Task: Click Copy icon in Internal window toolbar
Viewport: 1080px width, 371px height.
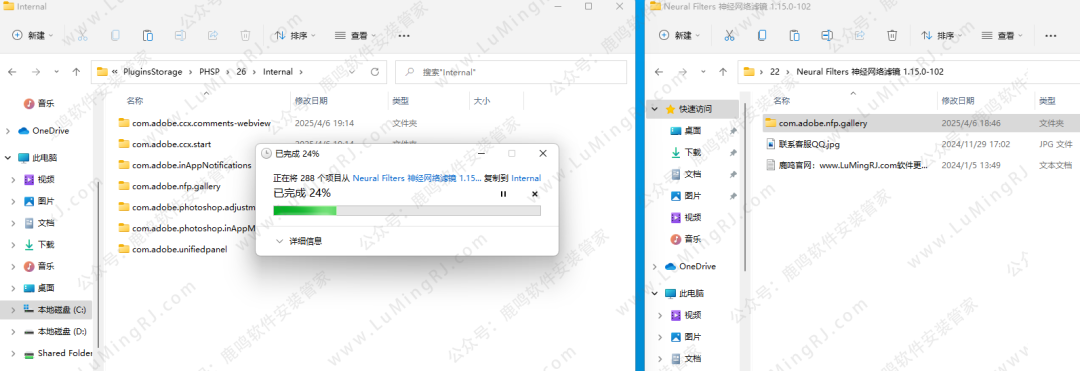Action: pyautogui.click(x=115, y=35)
